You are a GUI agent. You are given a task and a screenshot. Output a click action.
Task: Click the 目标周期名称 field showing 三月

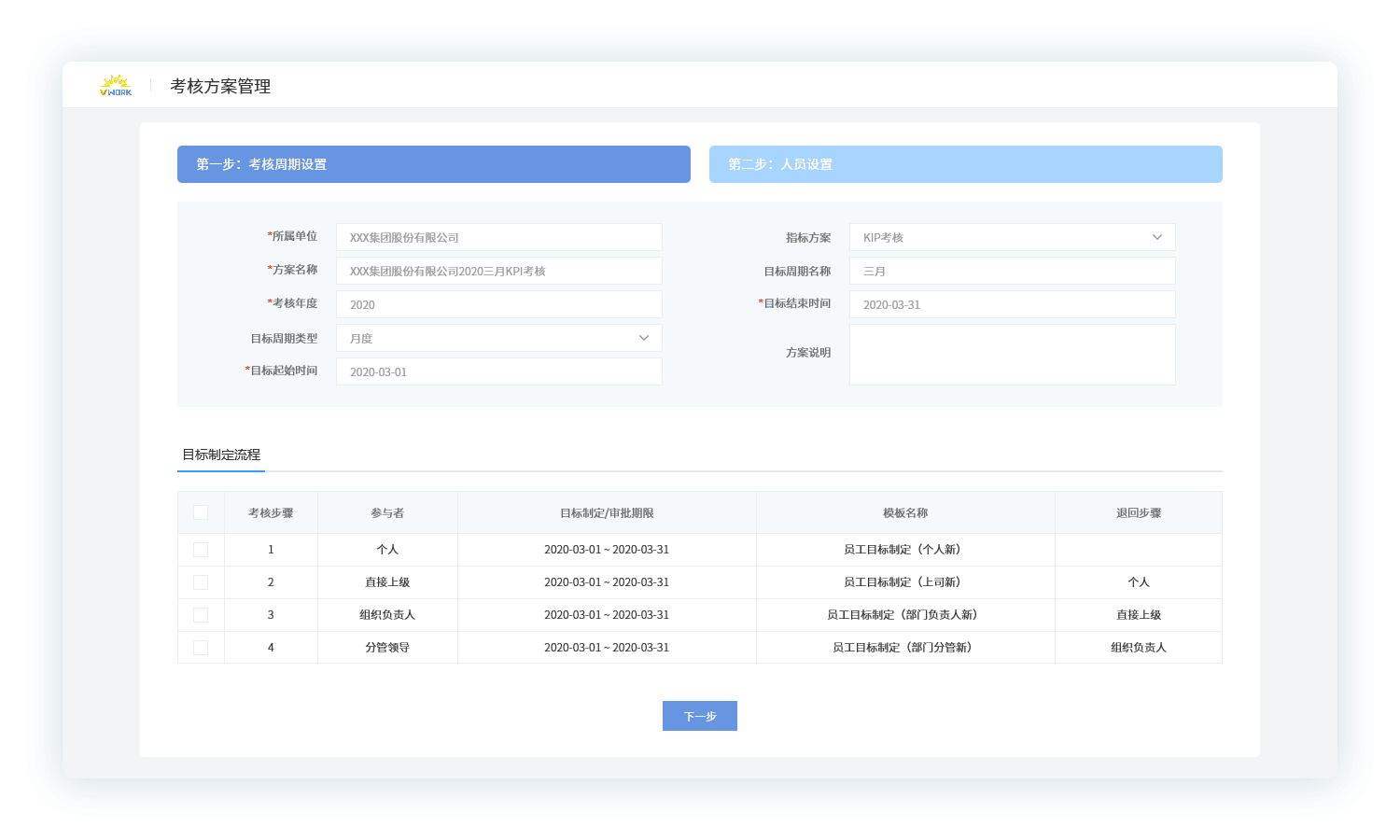pos(1013,271)
